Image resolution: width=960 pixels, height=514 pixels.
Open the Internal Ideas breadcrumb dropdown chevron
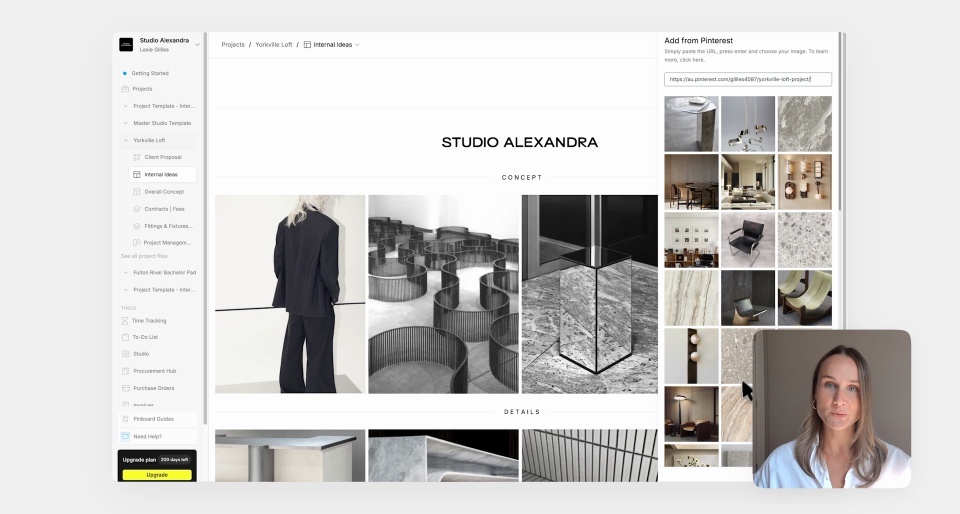pos(358,45)
